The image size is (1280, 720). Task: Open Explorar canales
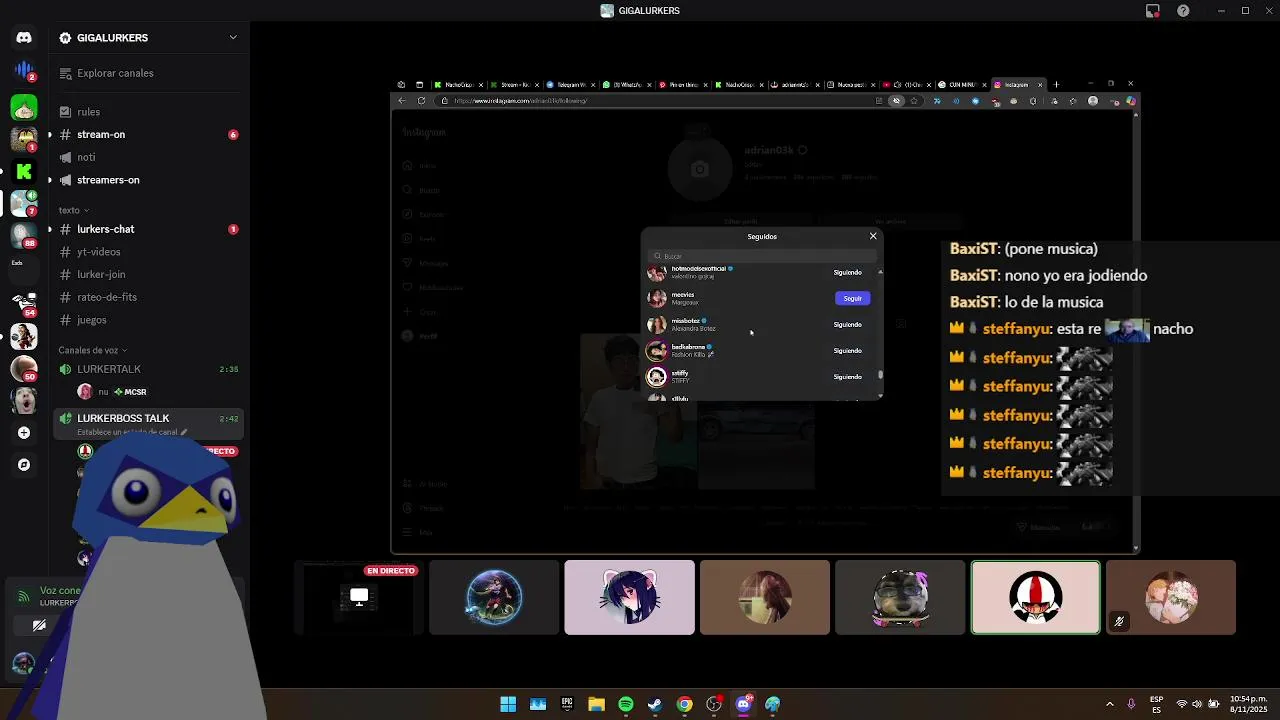coord(148,73)
